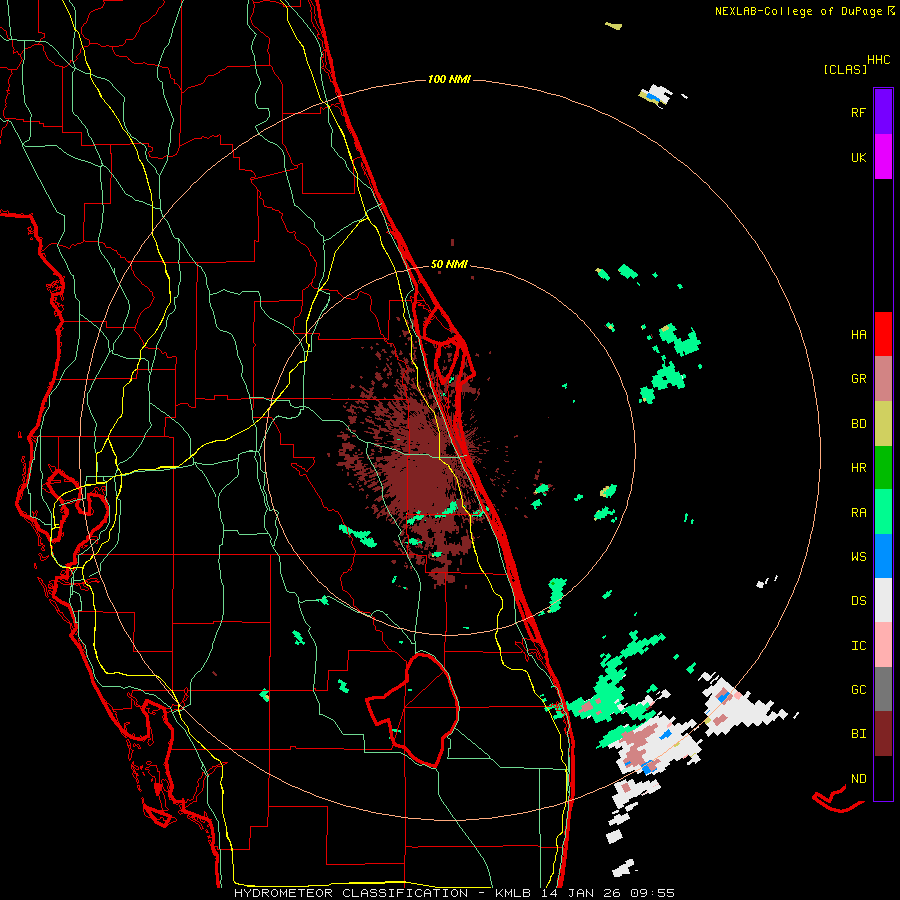This screenshot has height=900, width=900.
Task: Click the HA red legend swatch
Action: point(883,334)
